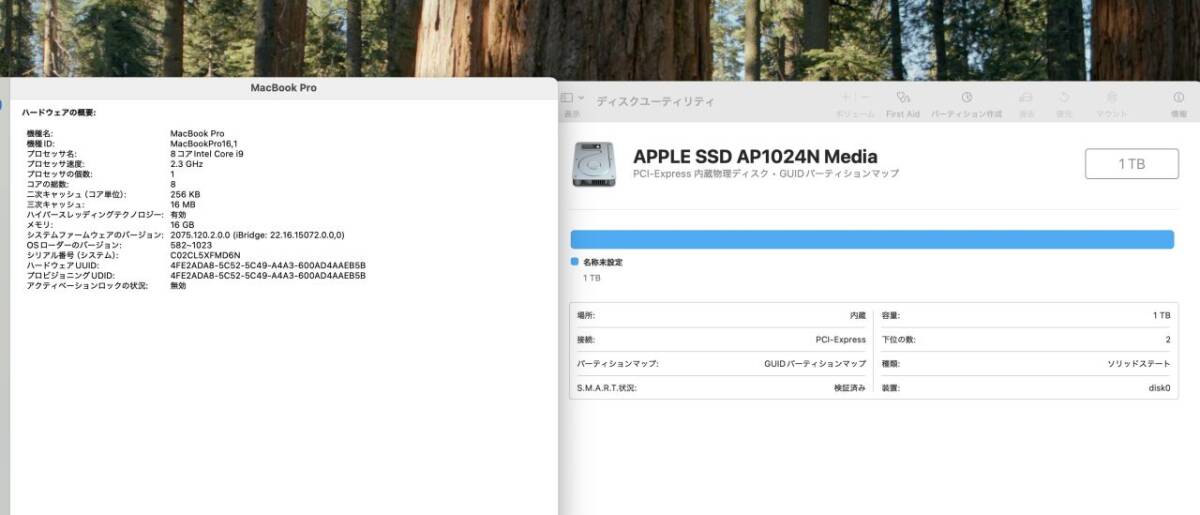The height and width of the screenshot is (515, 1200).
Task: Select the processor speed 2.3 GHz
Action: (x=187, y=163)
